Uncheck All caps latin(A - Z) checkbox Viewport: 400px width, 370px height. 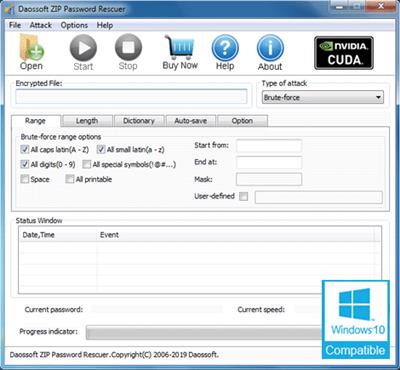pyautogui.click(x=25, y=149)
